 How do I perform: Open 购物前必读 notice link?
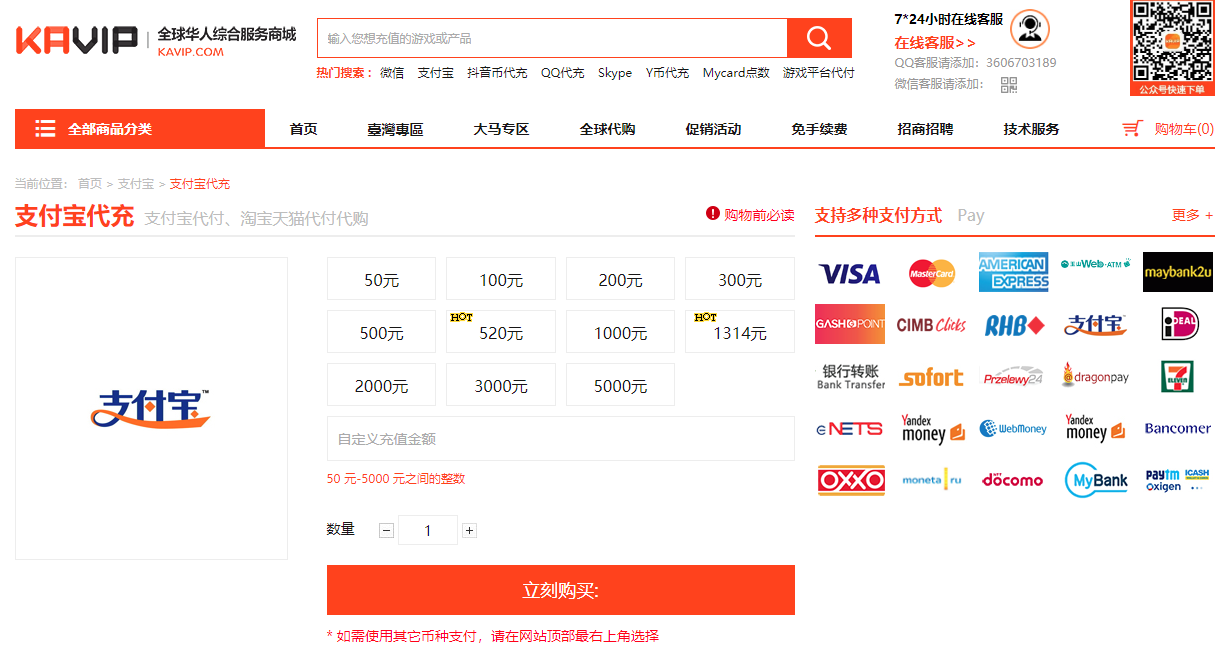750,214
